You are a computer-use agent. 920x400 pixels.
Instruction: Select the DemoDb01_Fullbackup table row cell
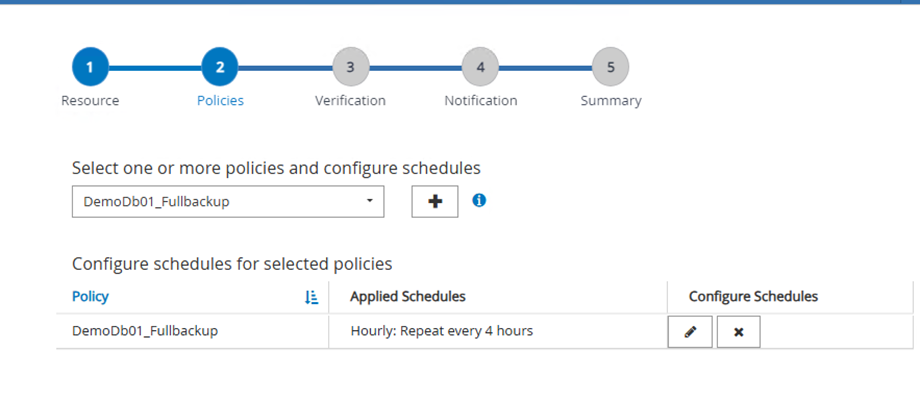tap(145, 331)
